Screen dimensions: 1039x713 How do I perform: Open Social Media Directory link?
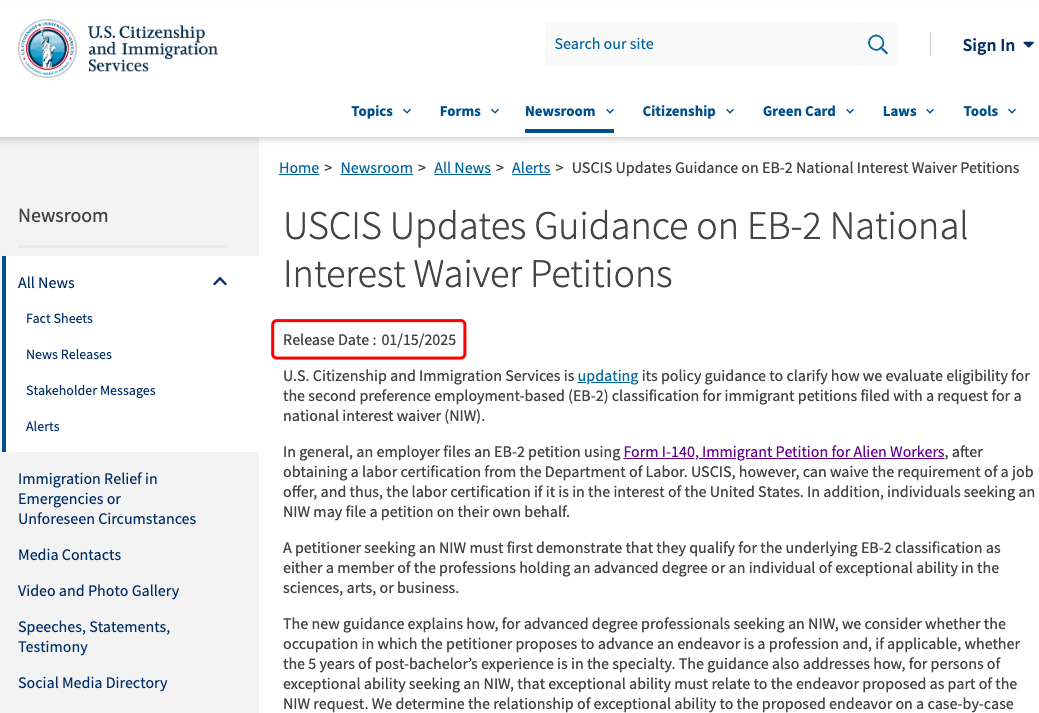(93, 683)
